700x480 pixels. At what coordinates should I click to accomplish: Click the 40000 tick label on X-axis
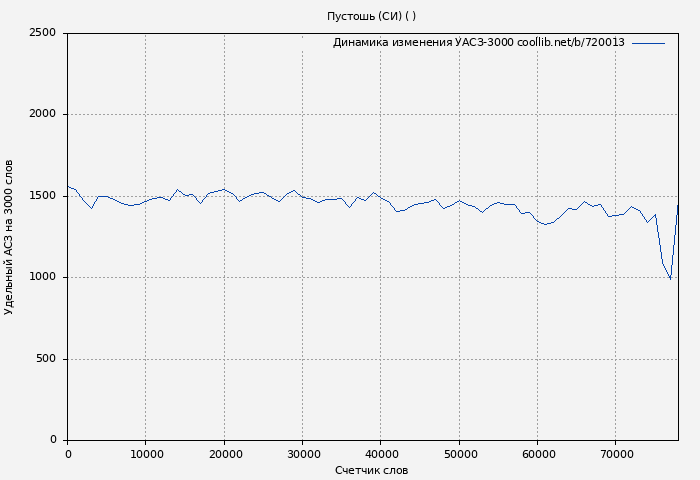[380, 454]
